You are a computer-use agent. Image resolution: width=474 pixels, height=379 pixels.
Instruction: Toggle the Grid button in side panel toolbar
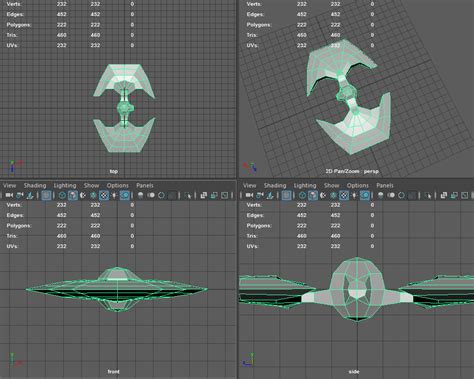pyautogui.click(x=286, y=195)
